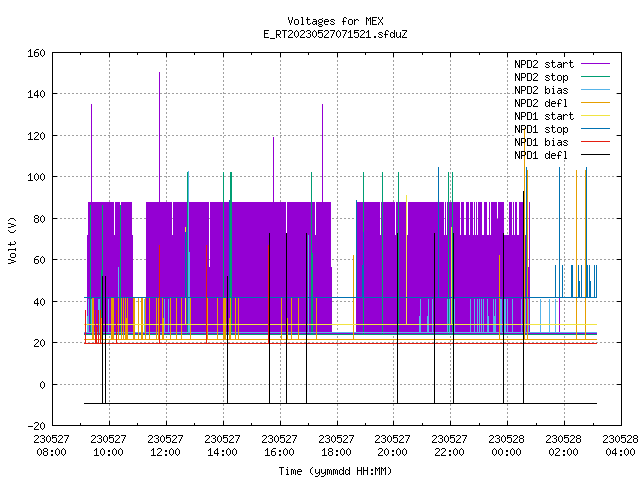The image size is (640, 480).
Task: Click the green NPD2 stop legend line
Action: pyautogui.click(x=596, y=77)
